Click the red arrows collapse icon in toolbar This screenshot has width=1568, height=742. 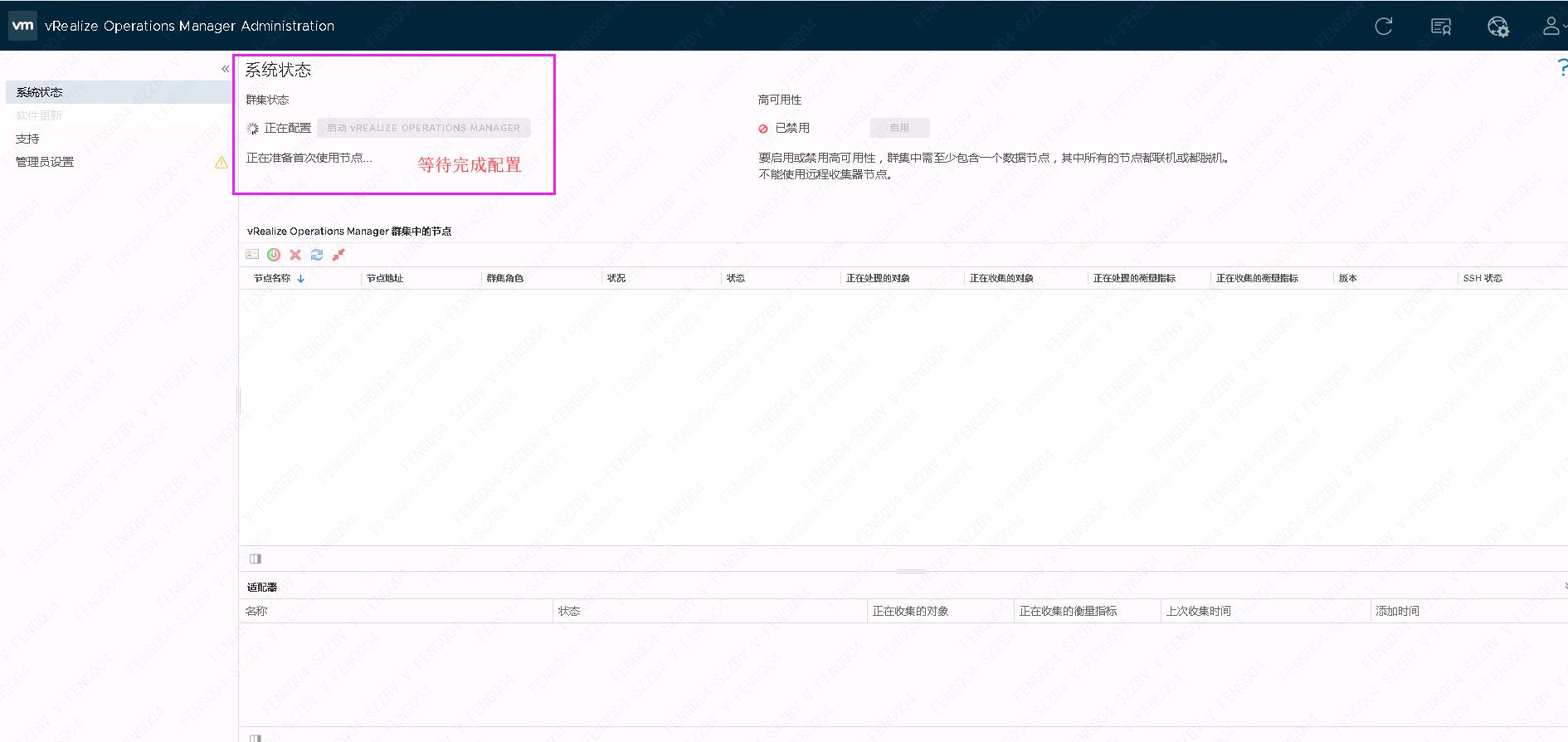(x=338, y=255)
